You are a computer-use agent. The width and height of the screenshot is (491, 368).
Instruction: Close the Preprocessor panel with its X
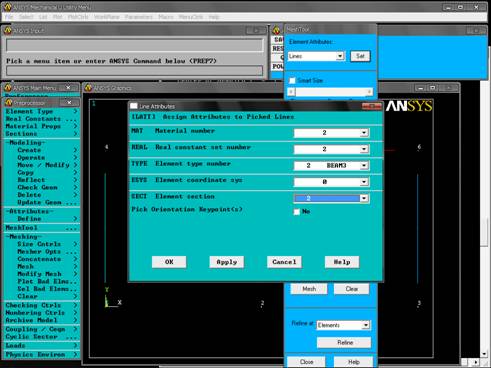pyautogui.click(x=69, y=102)
